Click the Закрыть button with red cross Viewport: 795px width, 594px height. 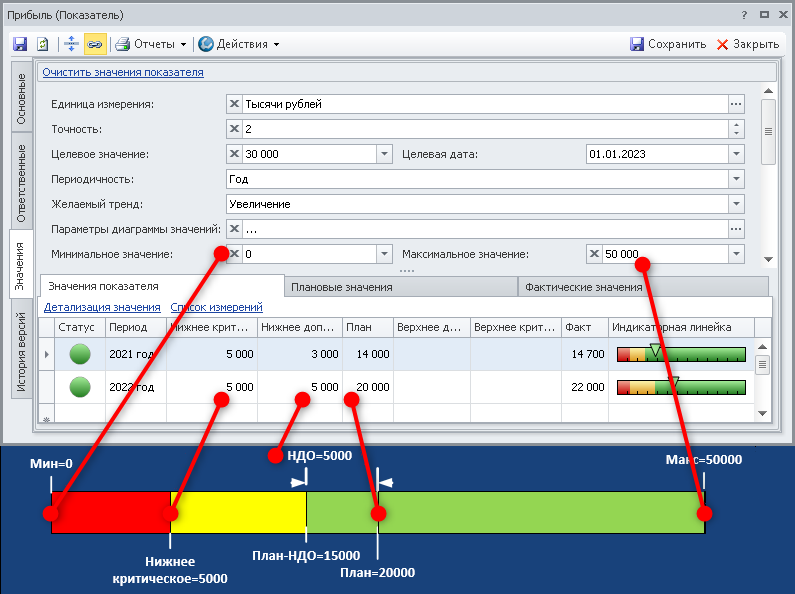747,44
